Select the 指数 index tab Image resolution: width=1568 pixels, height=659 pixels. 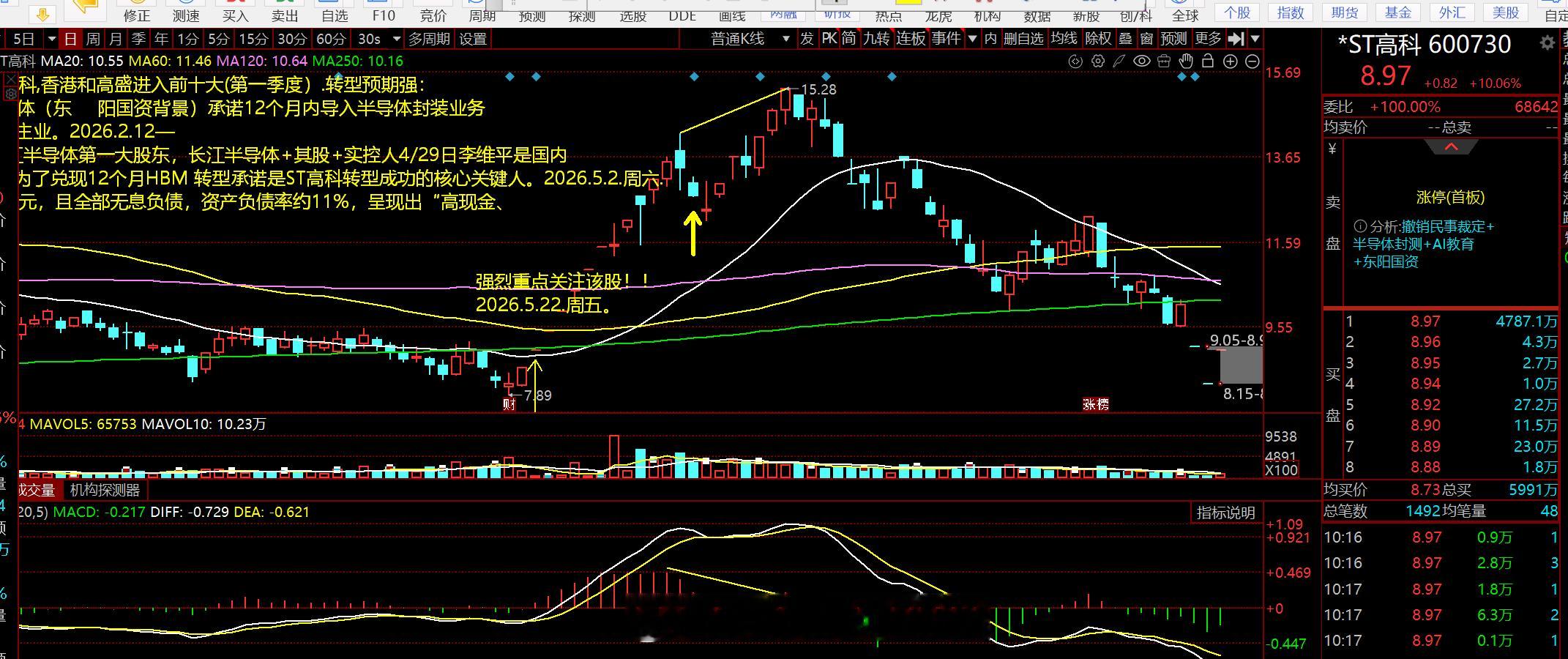[x=1291, y=12]
